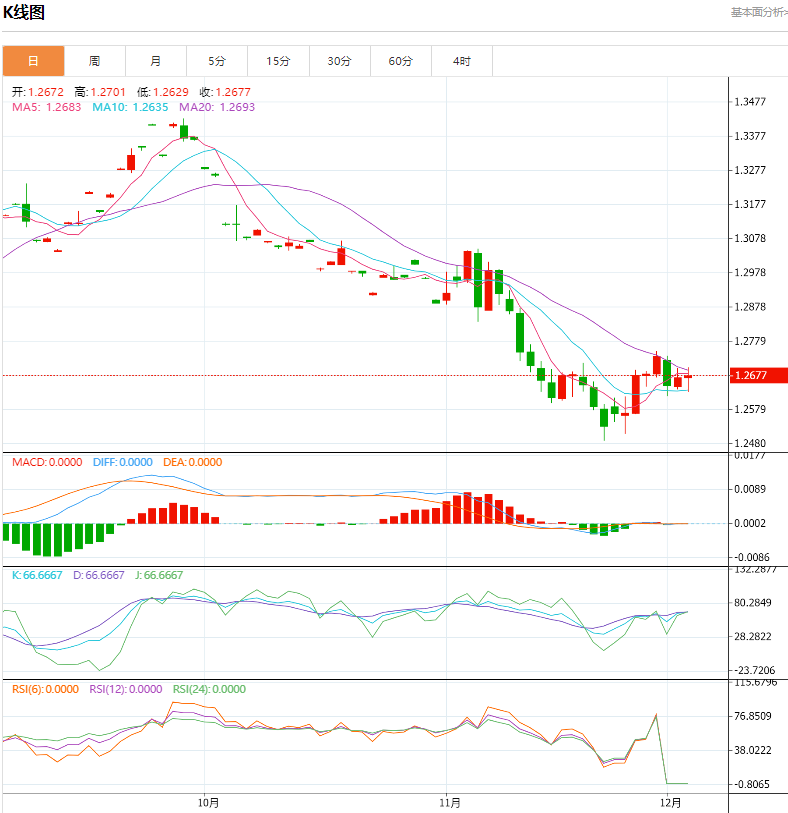Click the 11月 date axis marker
This screenshot has height=813, width=788.
click(x=449, y=803)
